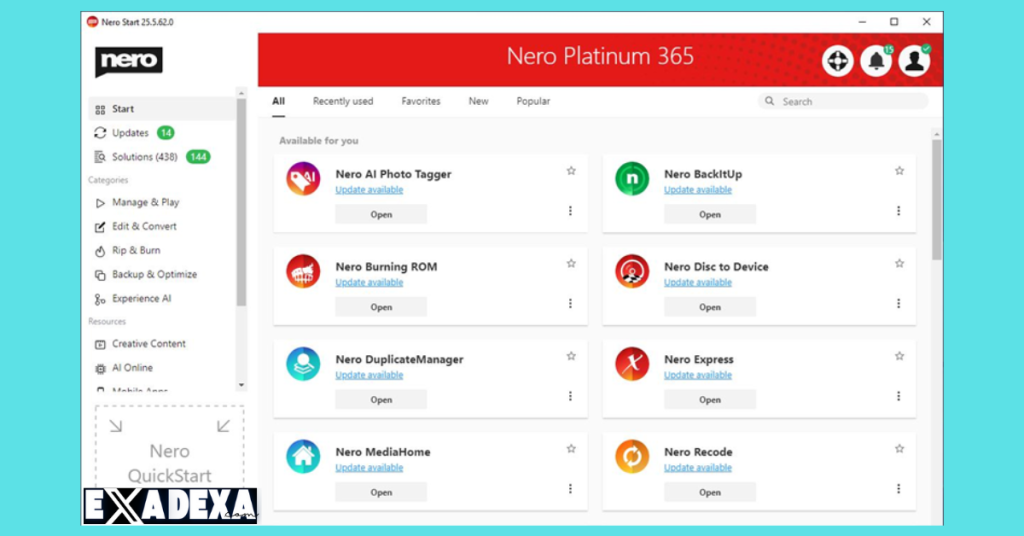The image size is (1024, 536).
Task: Click the Nero Burning ROM app icon
Action: tap(303, 272)
